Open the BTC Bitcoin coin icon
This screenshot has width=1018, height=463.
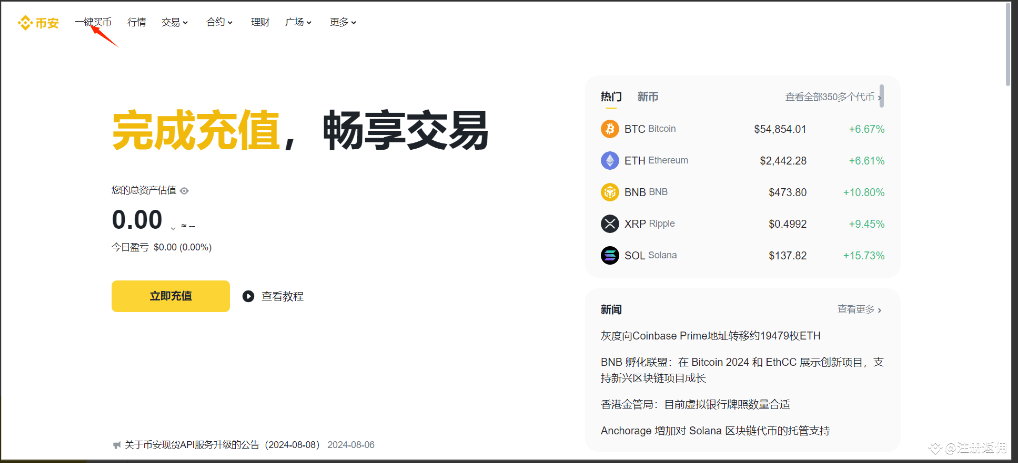click(x=610, y=129)
